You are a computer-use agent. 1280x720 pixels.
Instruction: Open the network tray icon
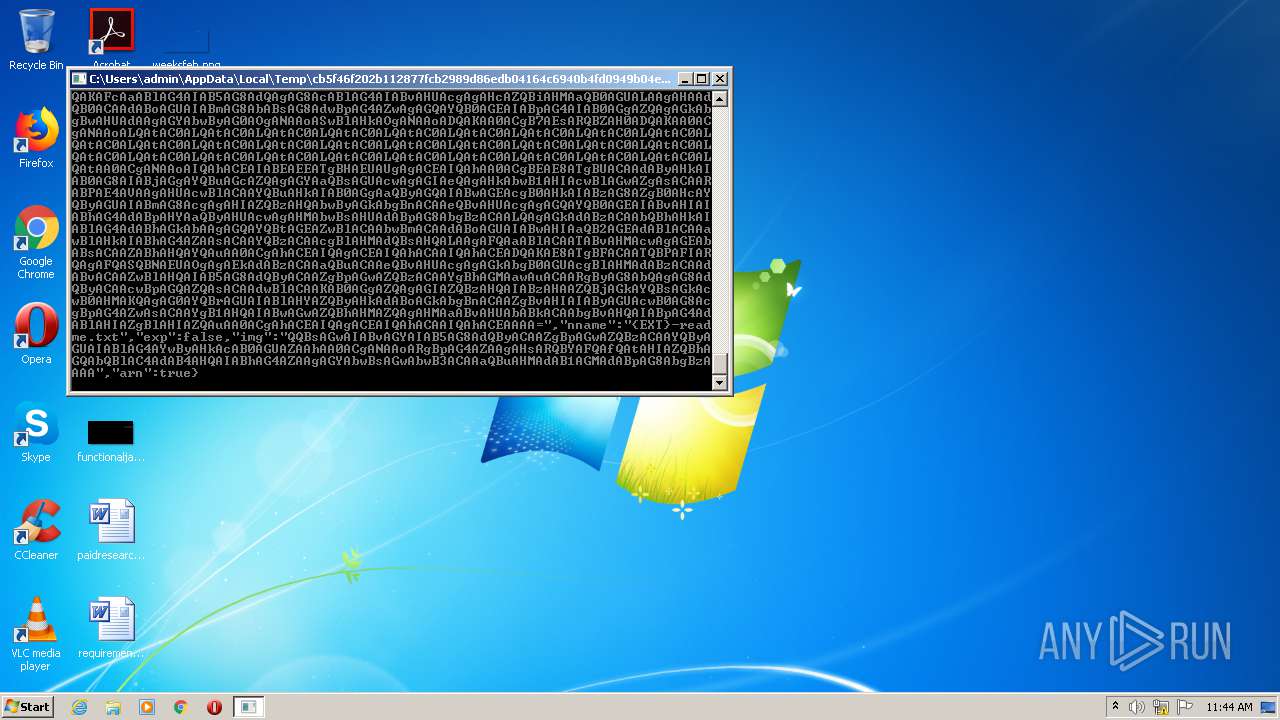1160,707
